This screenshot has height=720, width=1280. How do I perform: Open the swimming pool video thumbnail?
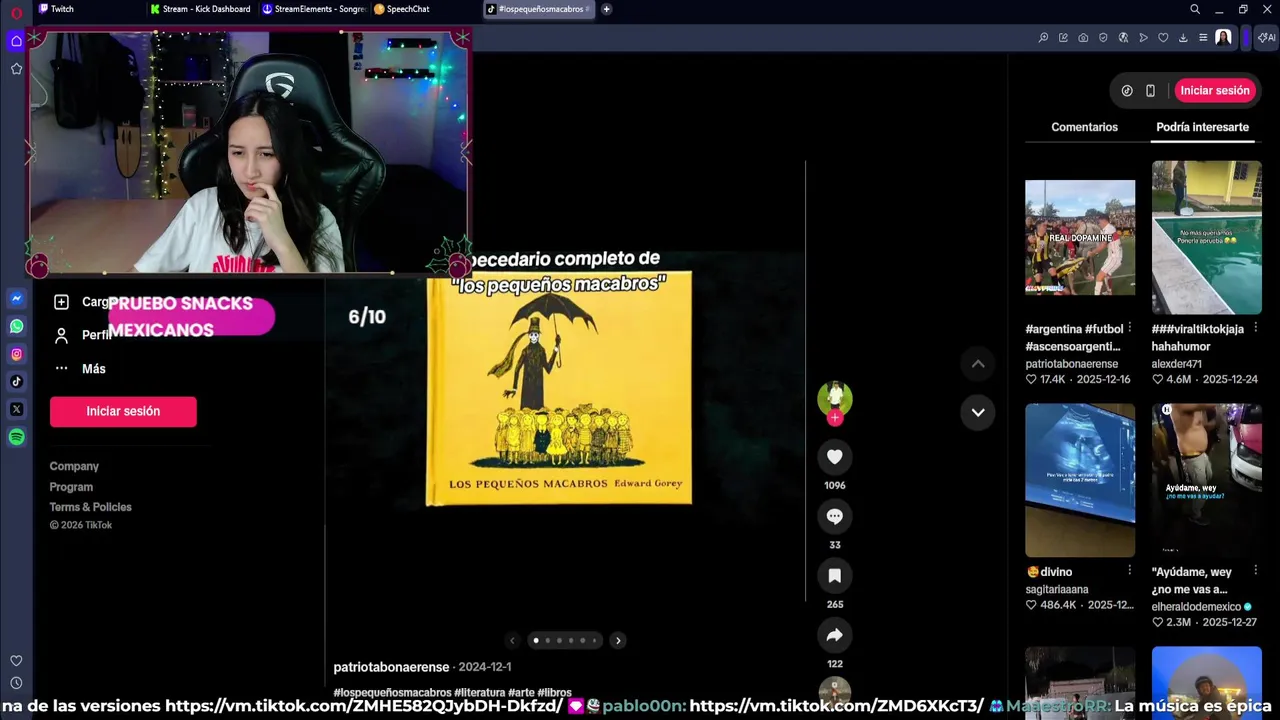(1206, 237)
